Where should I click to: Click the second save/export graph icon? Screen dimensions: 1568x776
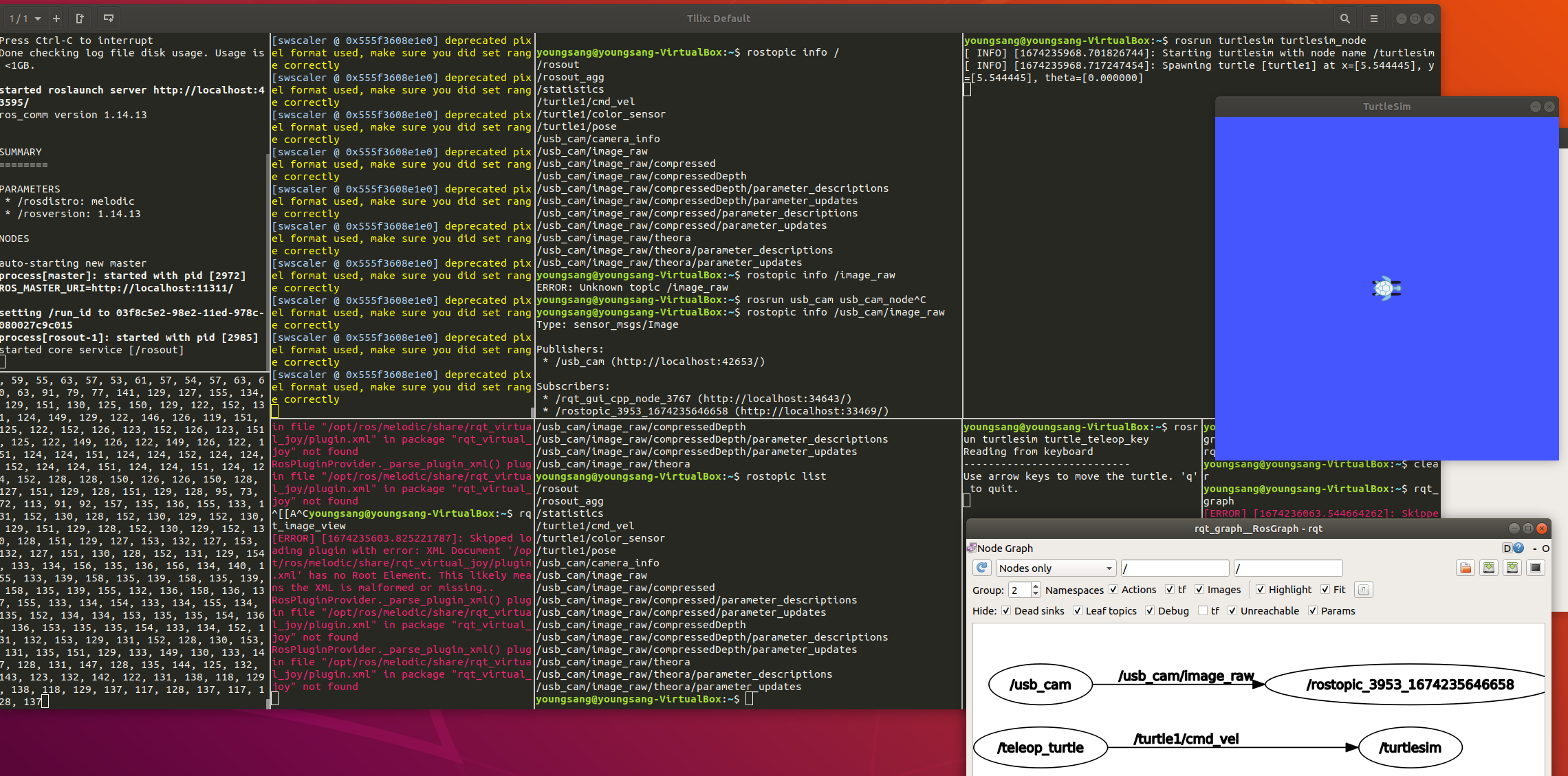1512,568
